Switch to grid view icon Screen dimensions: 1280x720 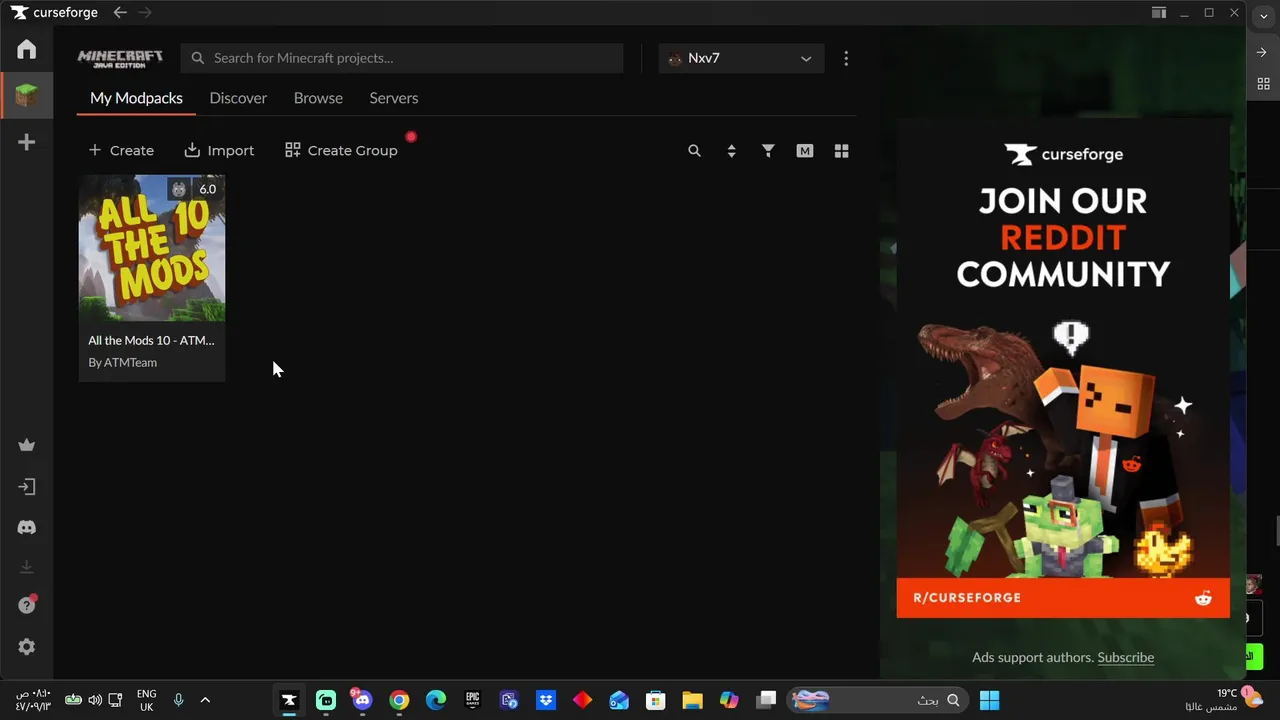pyautogui.click(x=842, y=151)
